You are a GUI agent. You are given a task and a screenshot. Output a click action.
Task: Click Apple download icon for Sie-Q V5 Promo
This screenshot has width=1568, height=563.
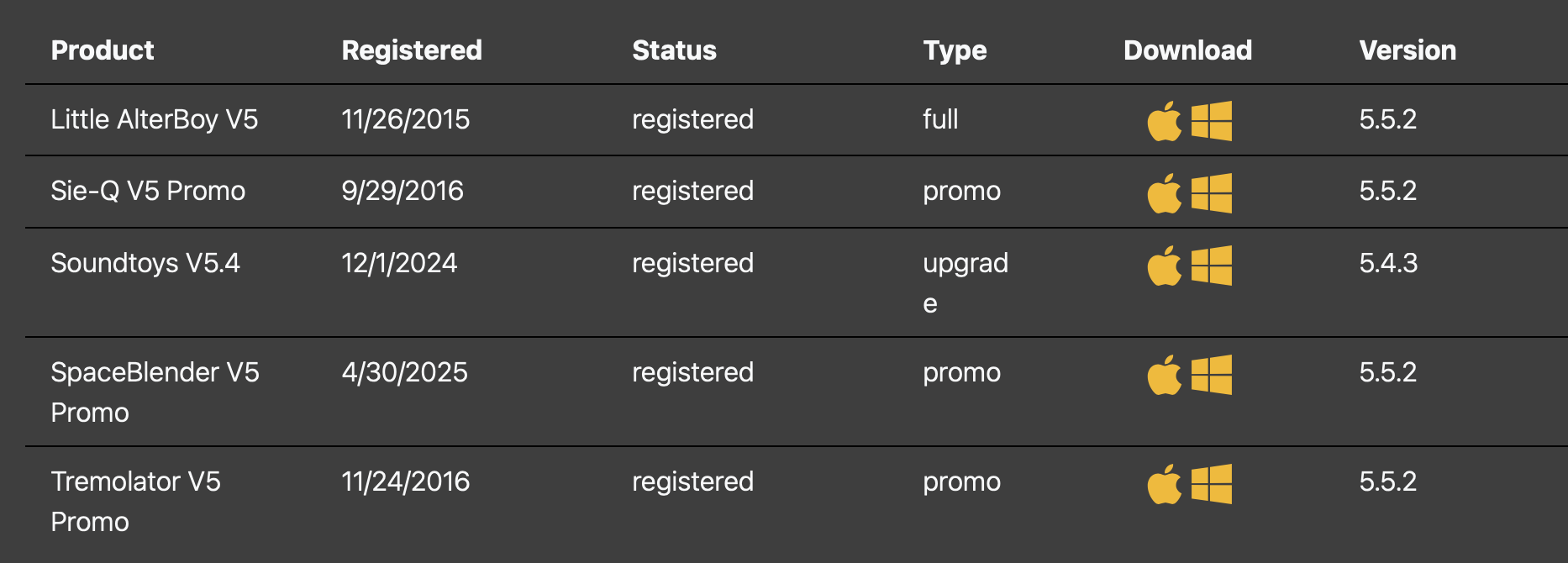tap(1164, 193)
